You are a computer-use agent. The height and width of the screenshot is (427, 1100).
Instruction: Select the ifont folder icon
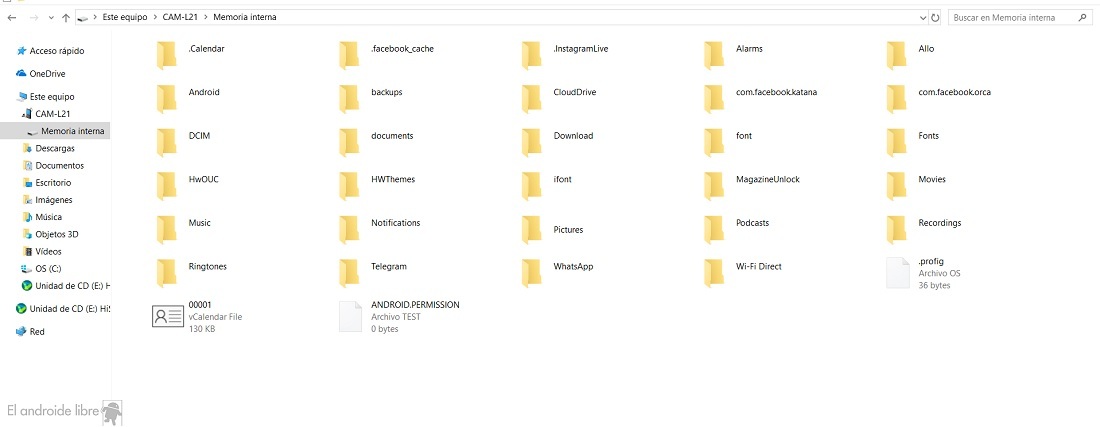pos(532,186)
